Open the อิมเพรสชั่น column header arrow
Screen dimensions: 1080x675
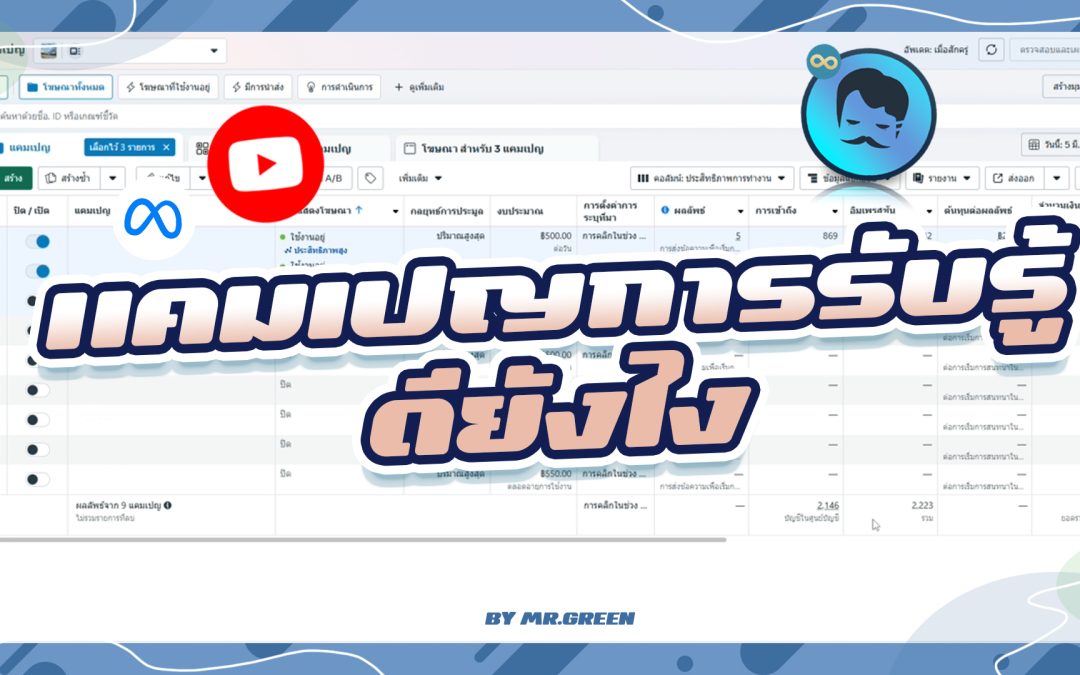click(x=928, y=211)
